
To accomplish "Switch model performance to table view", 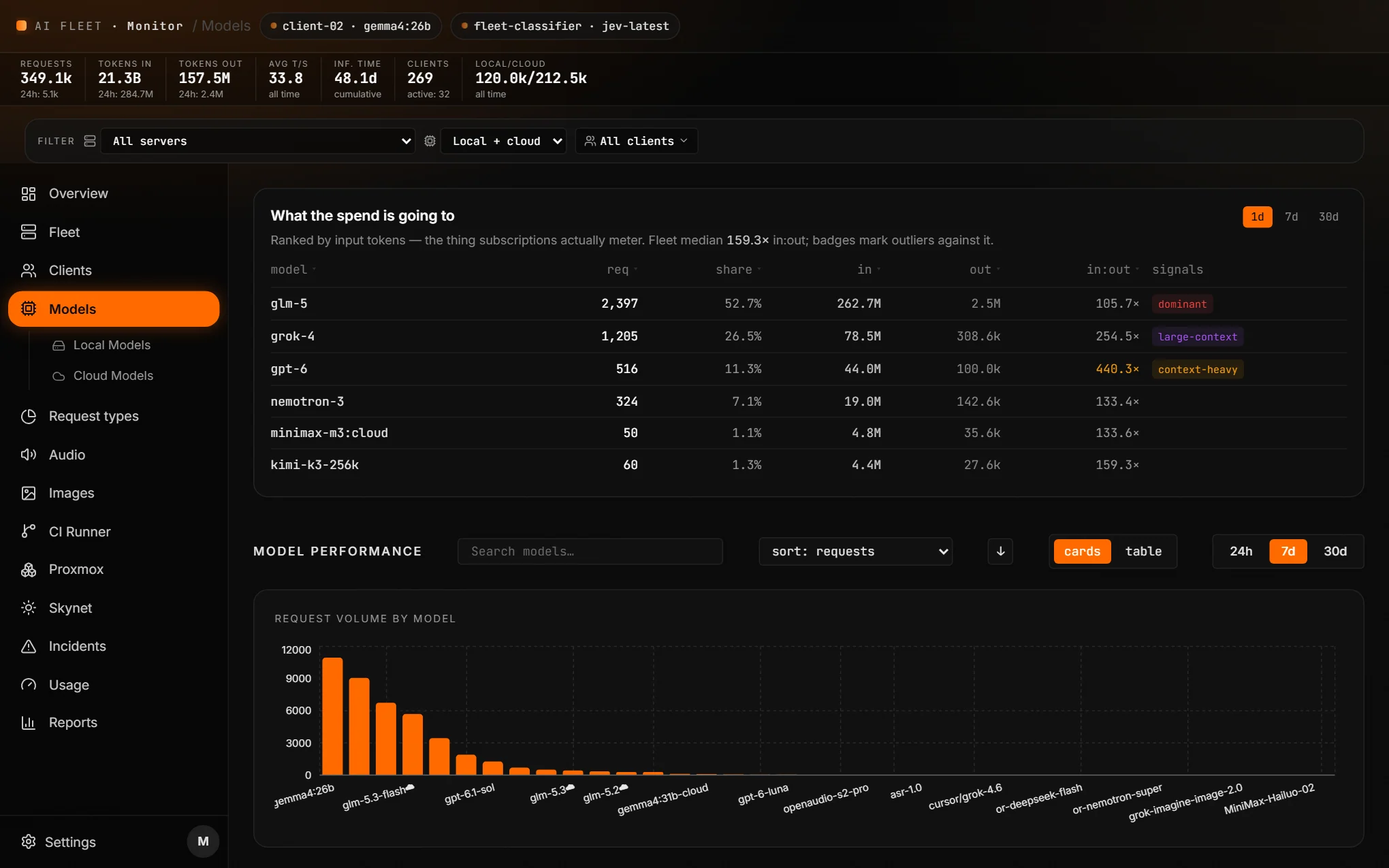I will [1143, 551].
